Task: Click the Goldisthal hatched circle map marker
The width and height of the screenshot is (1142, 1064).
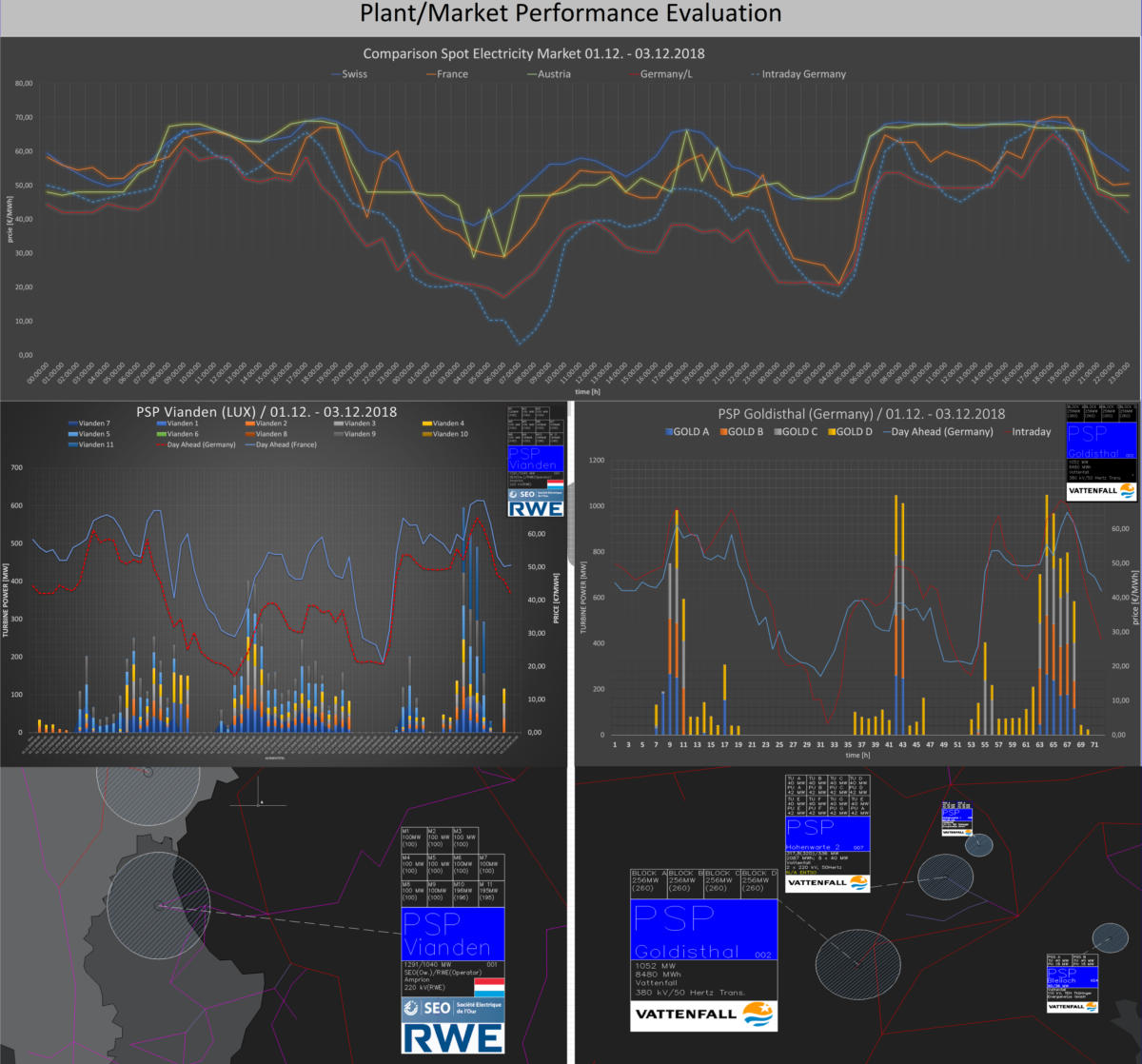Action: point(857,964)
